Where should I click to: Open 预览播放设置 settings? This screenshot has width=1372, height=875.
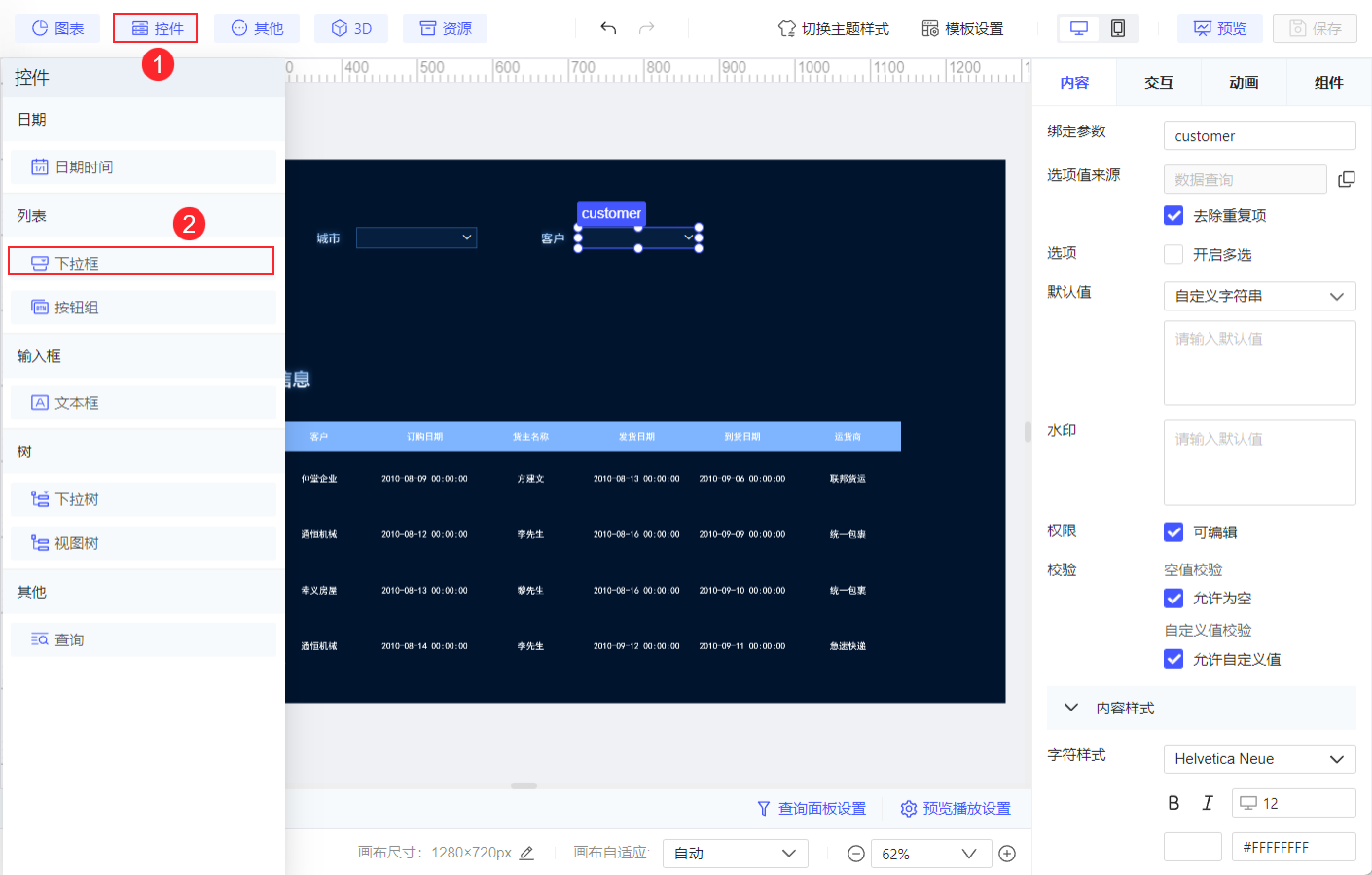(956, 808)
